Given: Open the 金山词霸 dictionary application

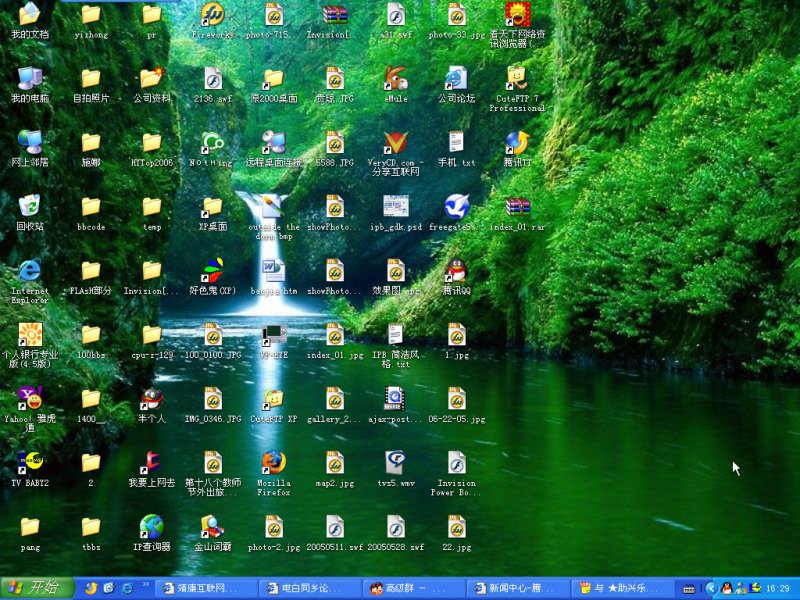Looking at the screenshot, I should [212, 525].
